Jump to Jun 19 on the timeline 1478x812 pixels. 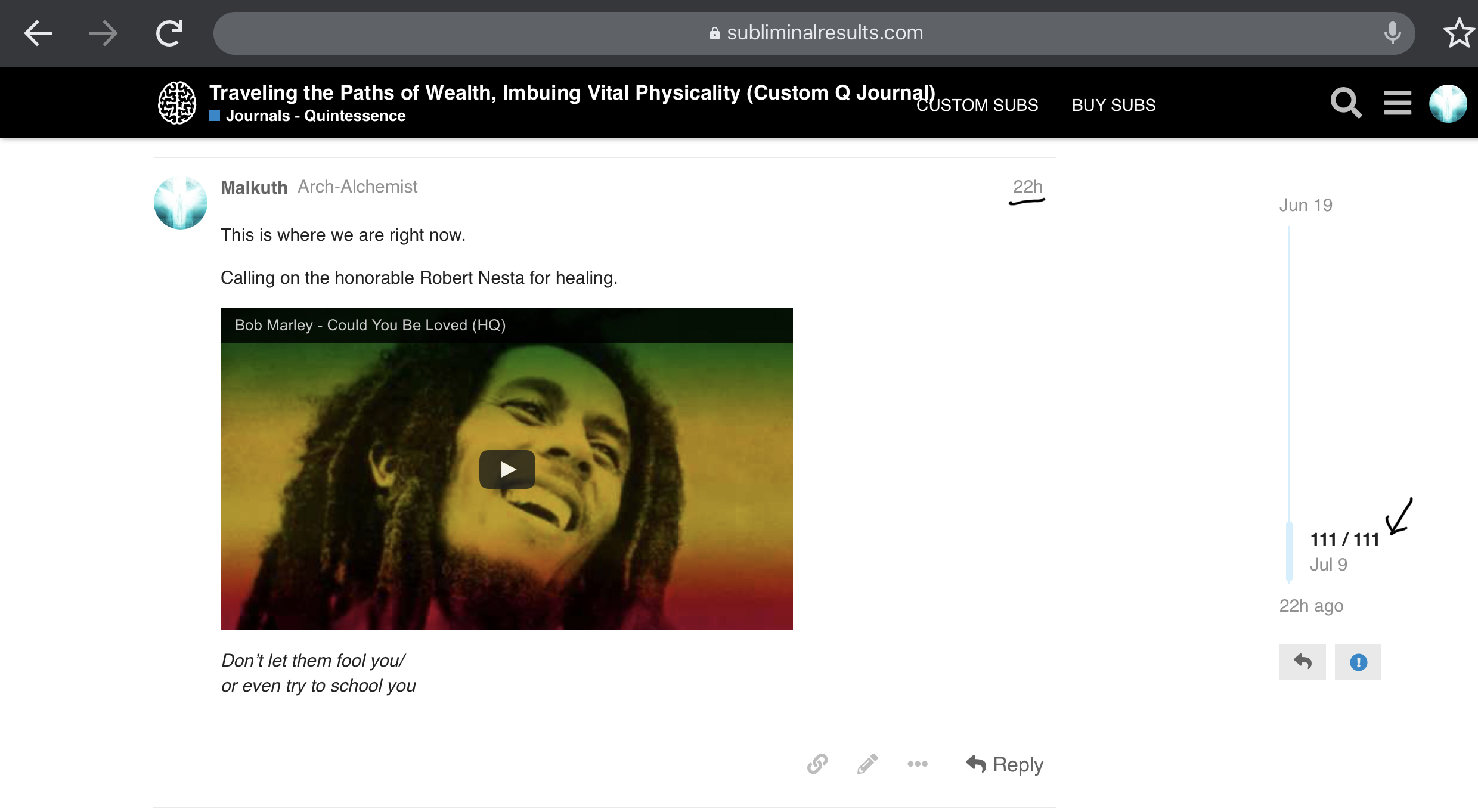pyautogui.click(x=1306, y=205)
